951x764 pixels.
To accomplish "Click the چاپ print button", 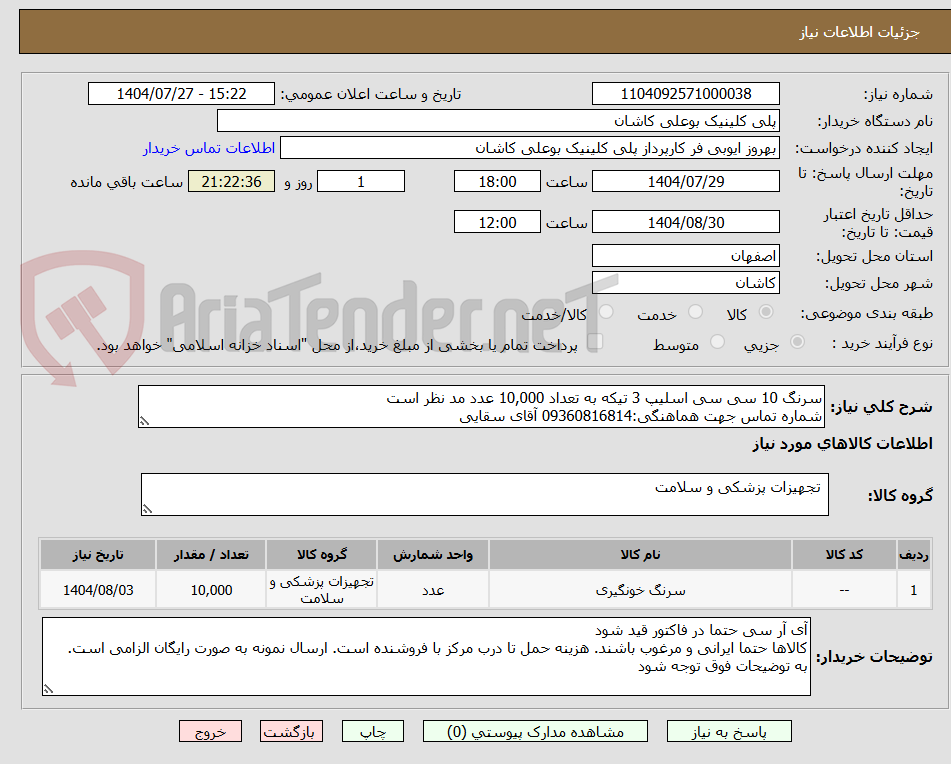I will click(x=372, y=731).
